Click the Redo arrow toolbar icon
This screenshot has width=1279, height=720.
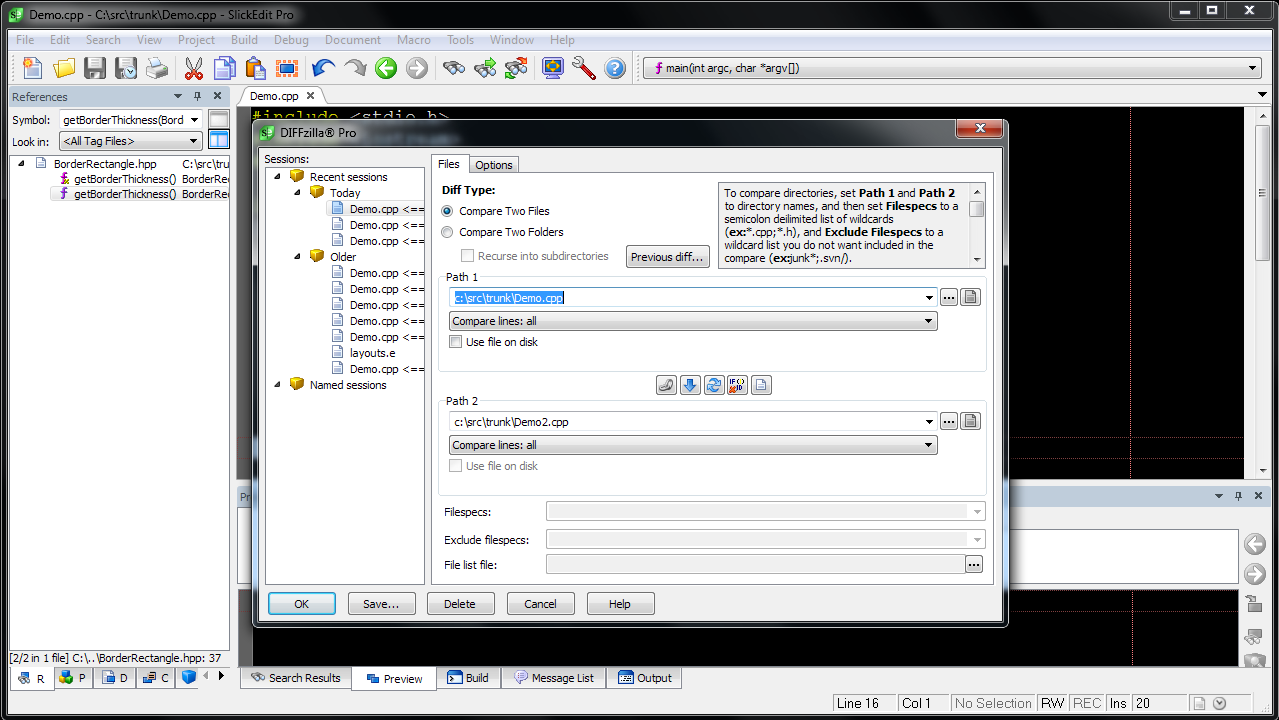tap(355, 68)
